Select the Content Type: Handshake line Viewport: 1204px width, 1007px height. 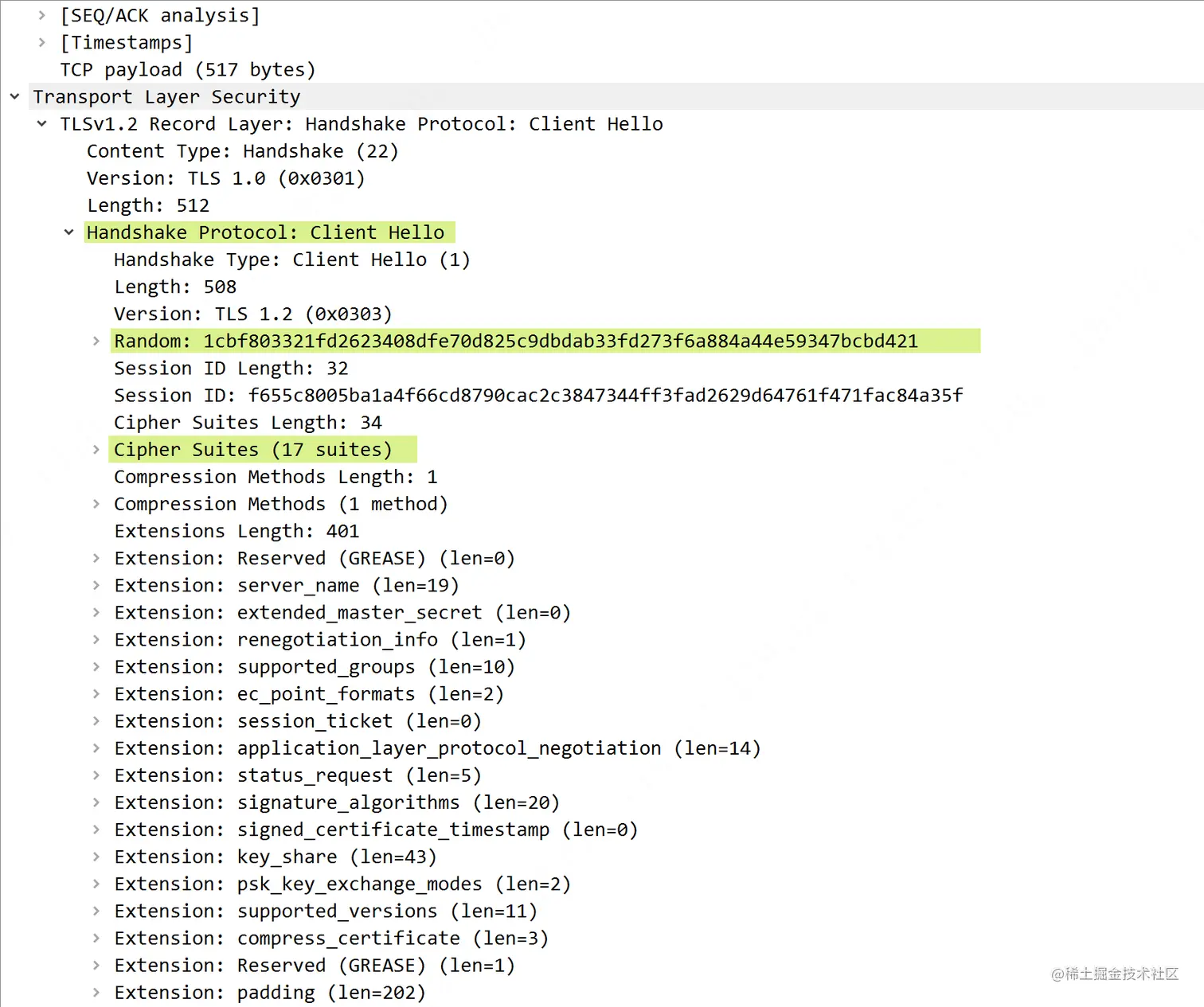tap(242, 150)
